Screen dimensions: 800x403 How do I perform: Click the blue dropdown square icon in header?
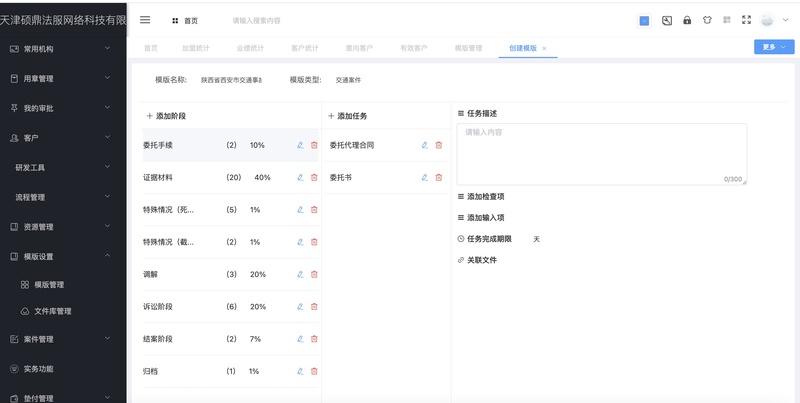(x=644, y=21)
